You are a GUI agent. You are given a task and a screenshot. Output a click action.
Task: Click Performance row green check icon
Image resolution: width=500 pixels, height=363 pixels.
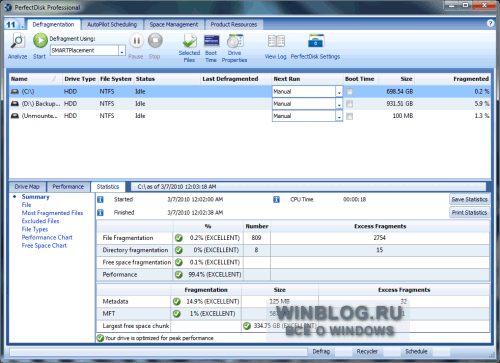179,274
